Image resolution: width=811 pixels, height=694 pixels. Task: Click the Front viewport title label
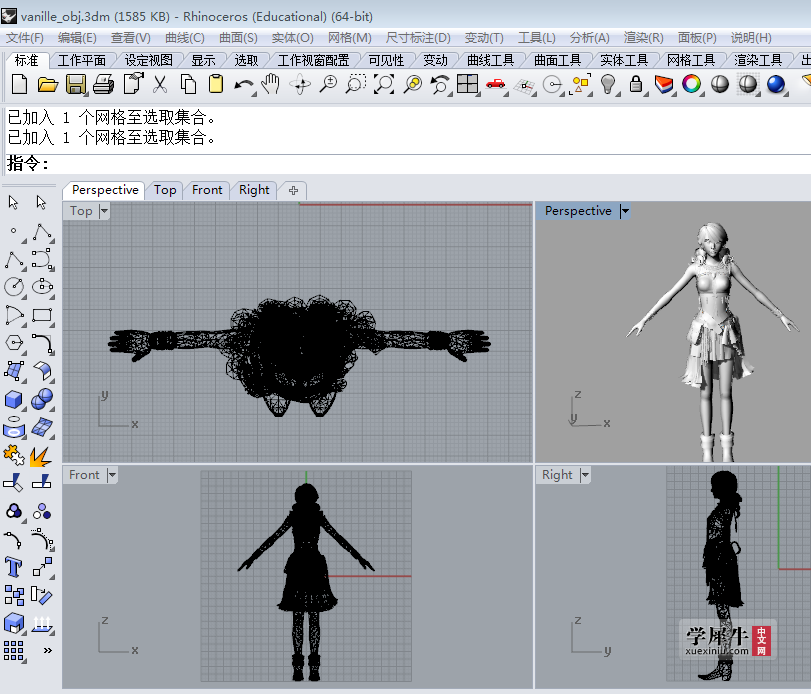coord(84,475)
